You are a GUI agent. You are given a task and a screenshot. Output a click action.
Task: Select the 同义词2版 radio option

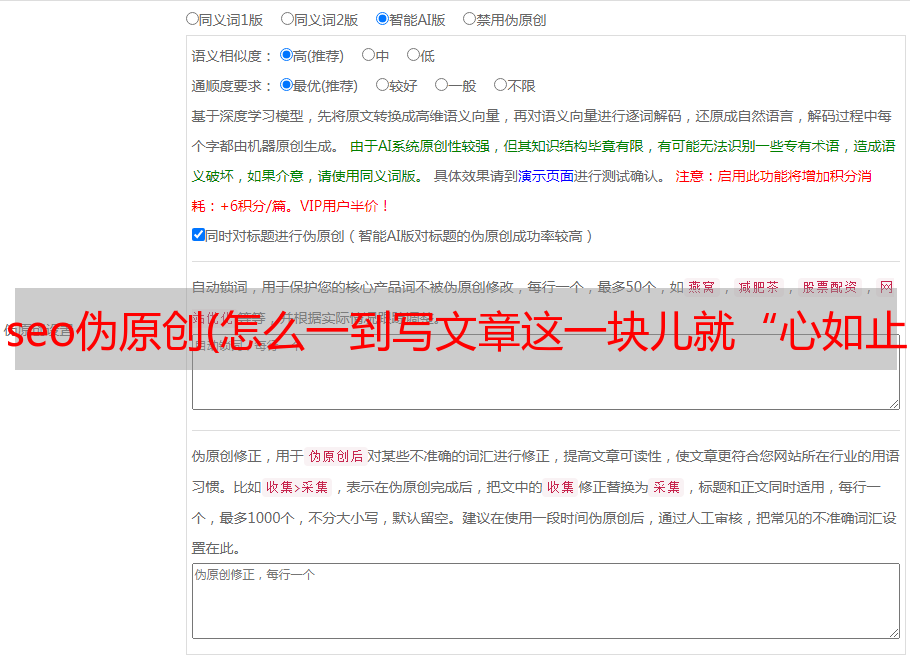pyautogui.click(x=287, y=19)
